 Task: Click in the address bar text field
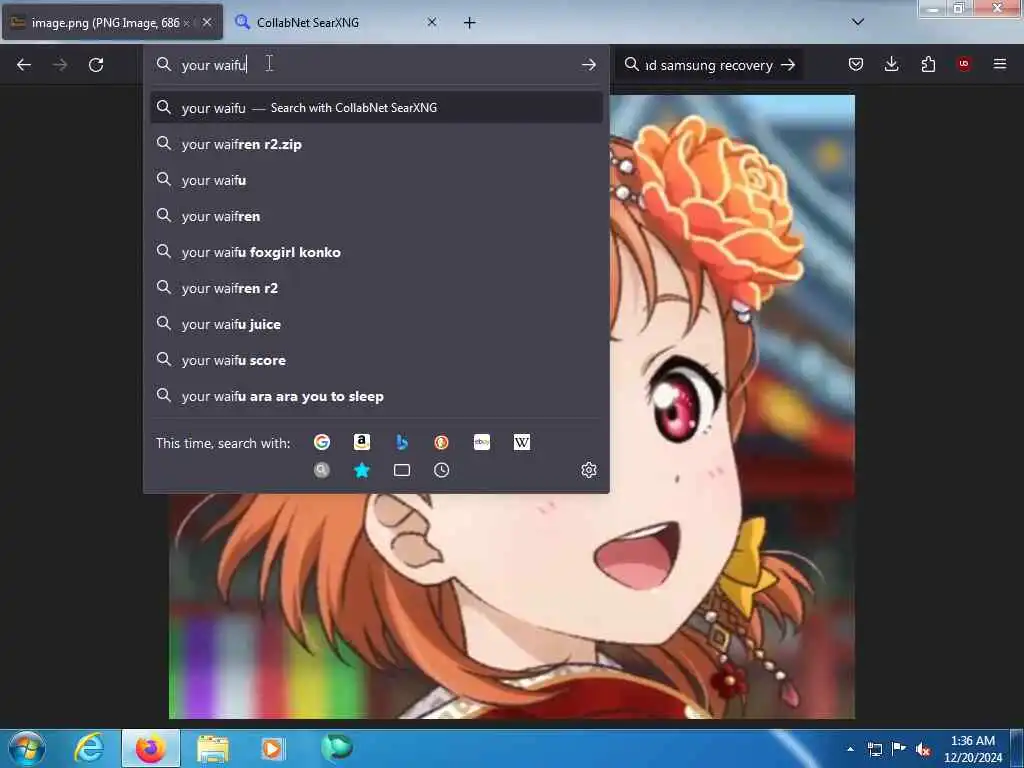tap(376, 65)
